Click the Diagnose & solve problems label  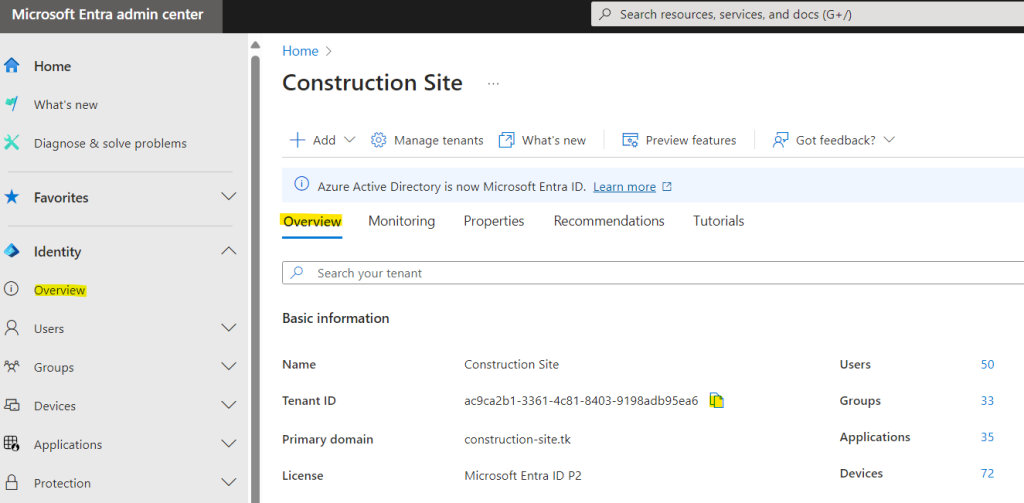coord(110,144)
